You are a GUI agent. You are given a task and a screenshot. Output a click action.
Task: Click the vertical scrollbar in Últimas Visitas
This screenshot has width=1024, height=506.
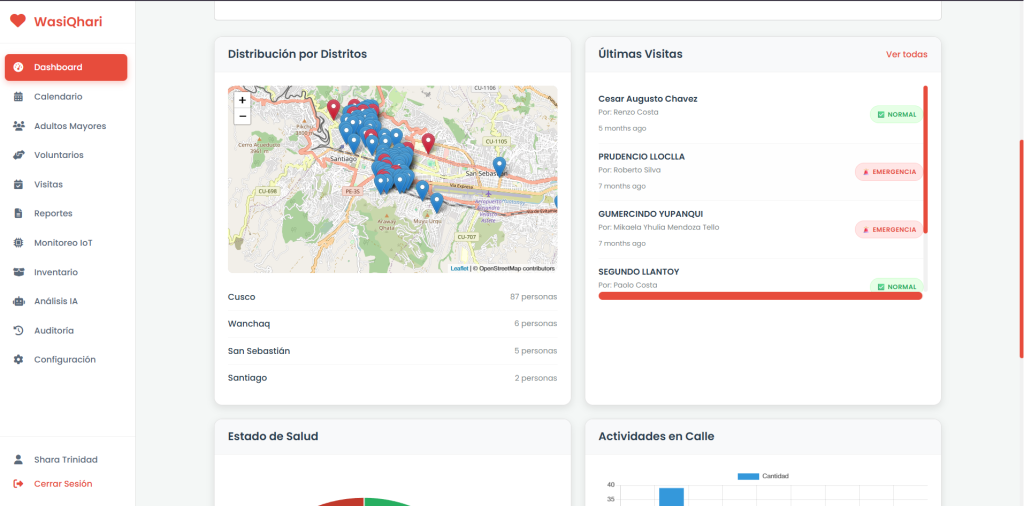click(x=925, y=159)
